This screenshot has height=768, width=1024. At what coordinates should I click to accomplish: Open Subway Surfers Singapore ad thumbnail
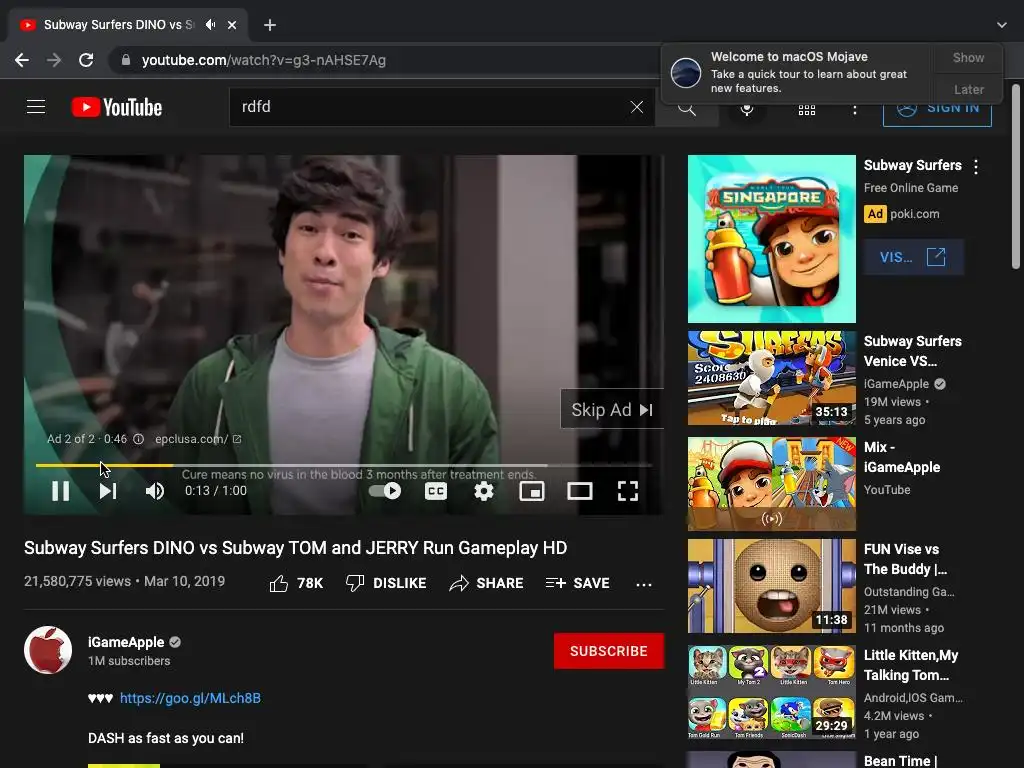tap(772, 239)
